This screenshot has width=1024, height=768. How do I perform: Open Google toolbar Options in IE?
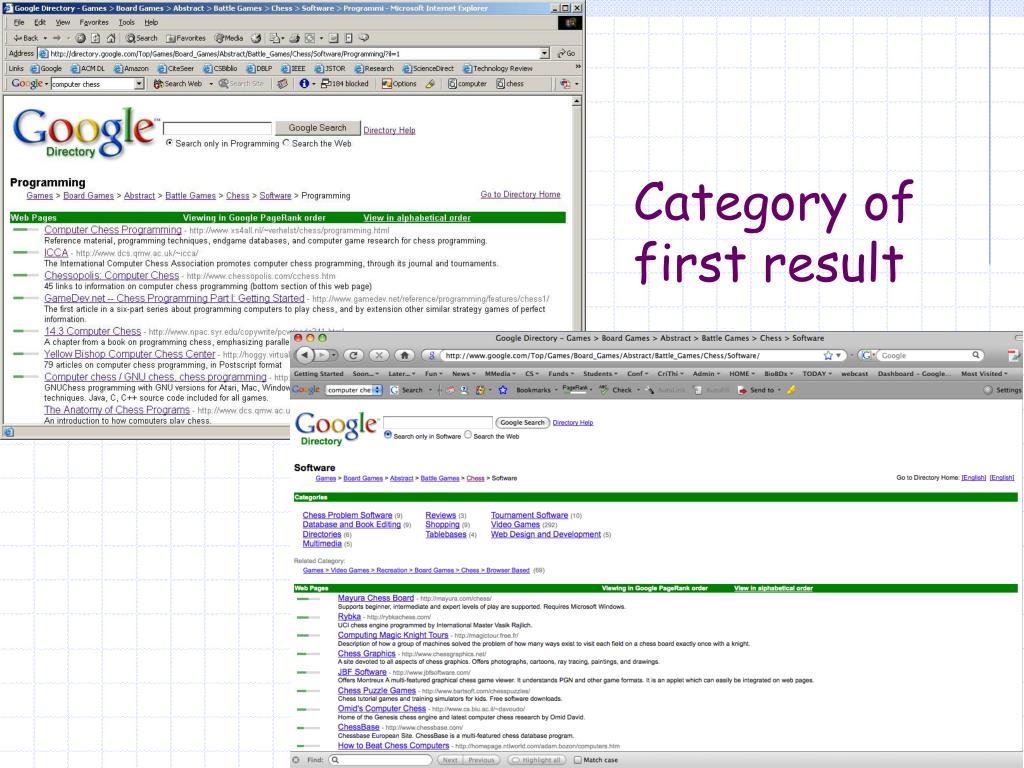[x=399, y=84]
